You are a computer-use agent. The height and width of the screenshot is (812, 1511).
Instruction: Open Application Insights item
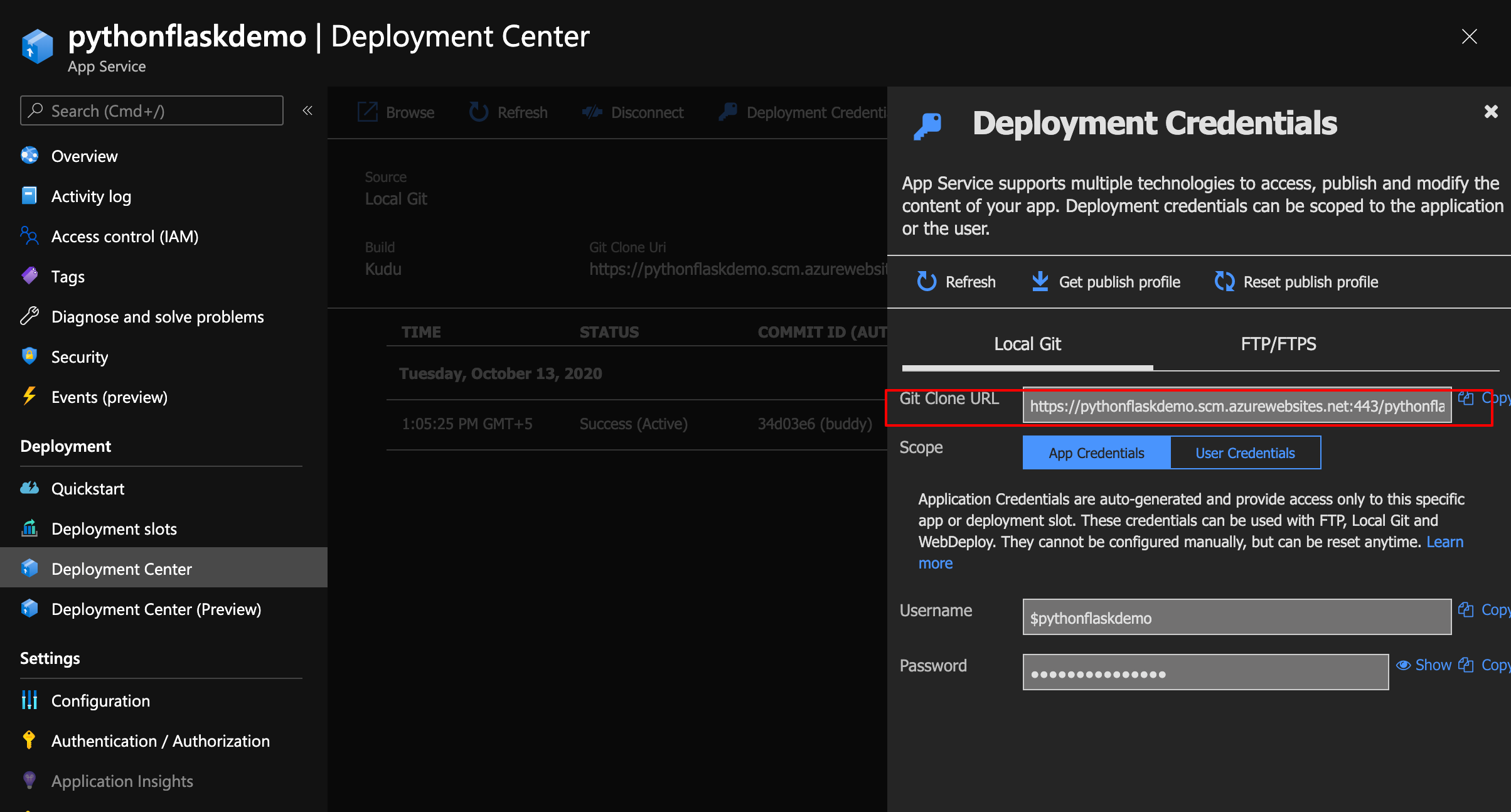(122, 781)
